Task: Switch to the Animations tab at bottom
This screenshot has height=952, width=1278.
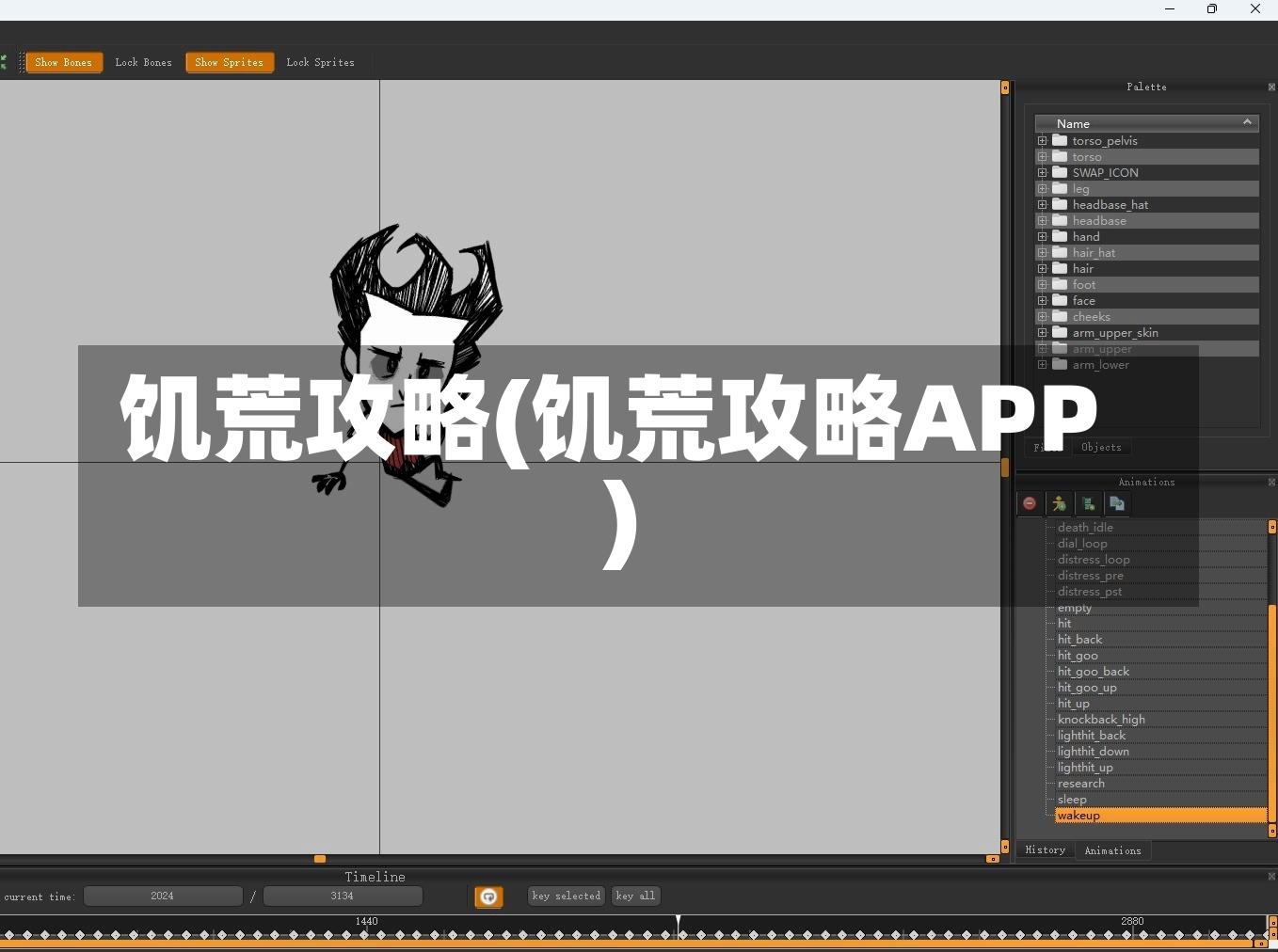Action: 1112,850
